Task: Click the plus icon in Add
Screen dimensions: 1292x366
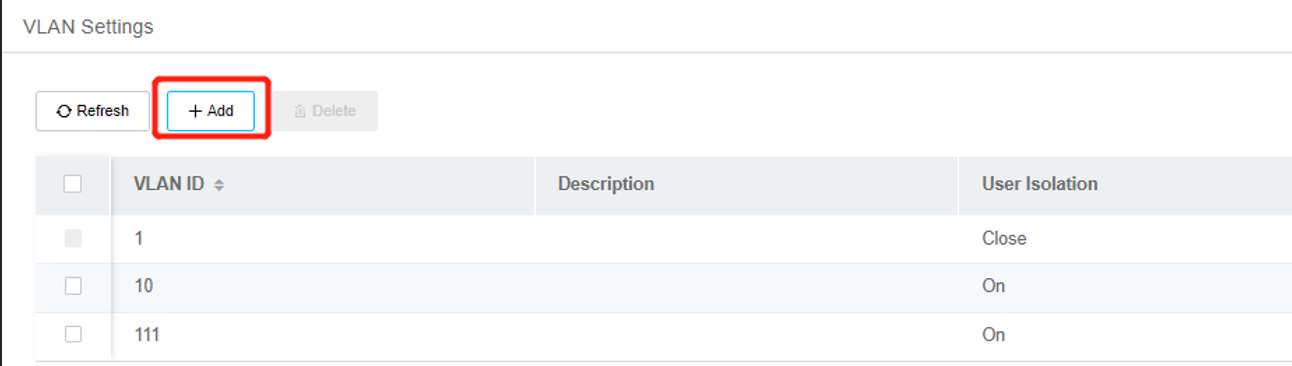Action: coord(195,111)
